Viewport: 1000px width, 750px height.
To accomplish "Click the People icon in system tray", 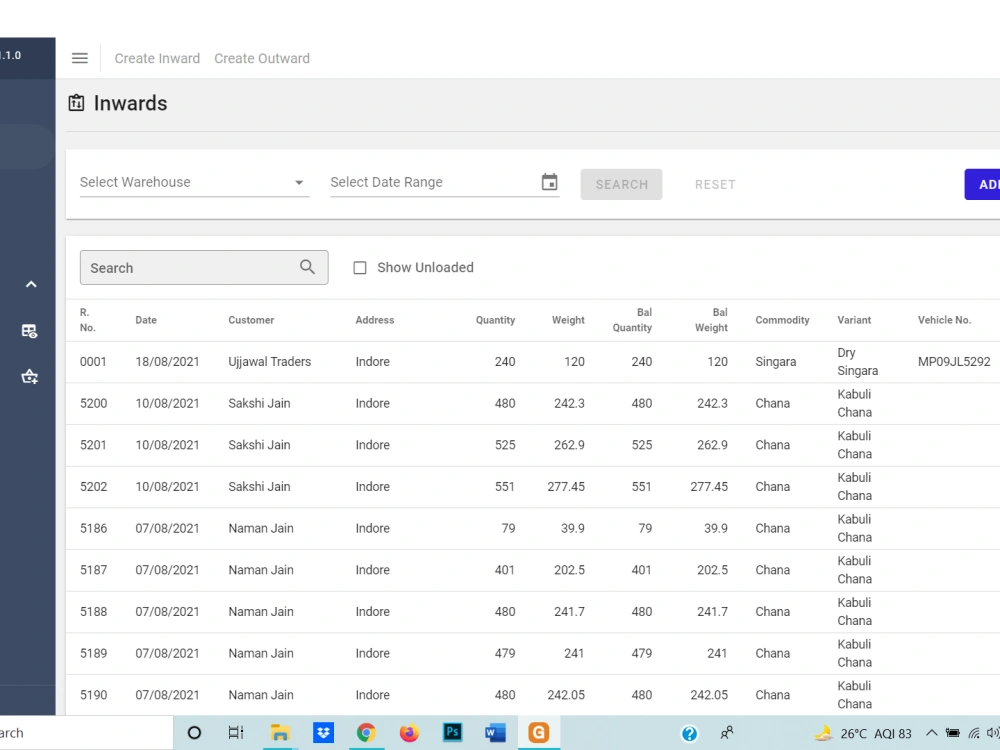I will (726, 733).
